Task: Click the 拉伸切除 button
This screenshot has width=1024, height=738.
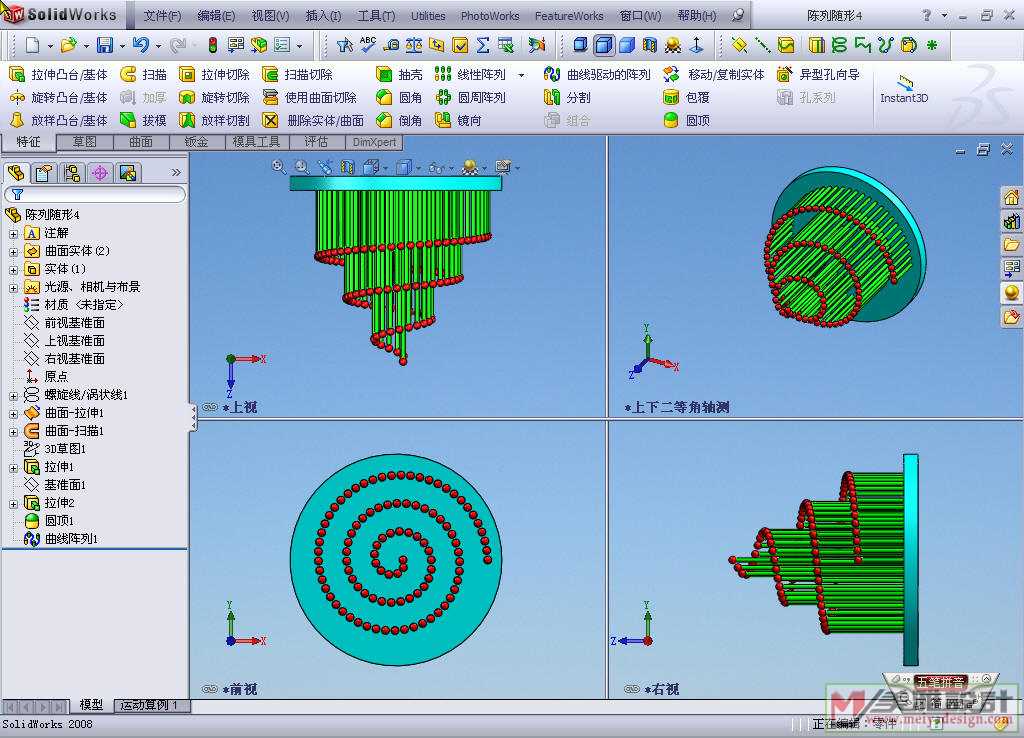Action: click(214, 74)
